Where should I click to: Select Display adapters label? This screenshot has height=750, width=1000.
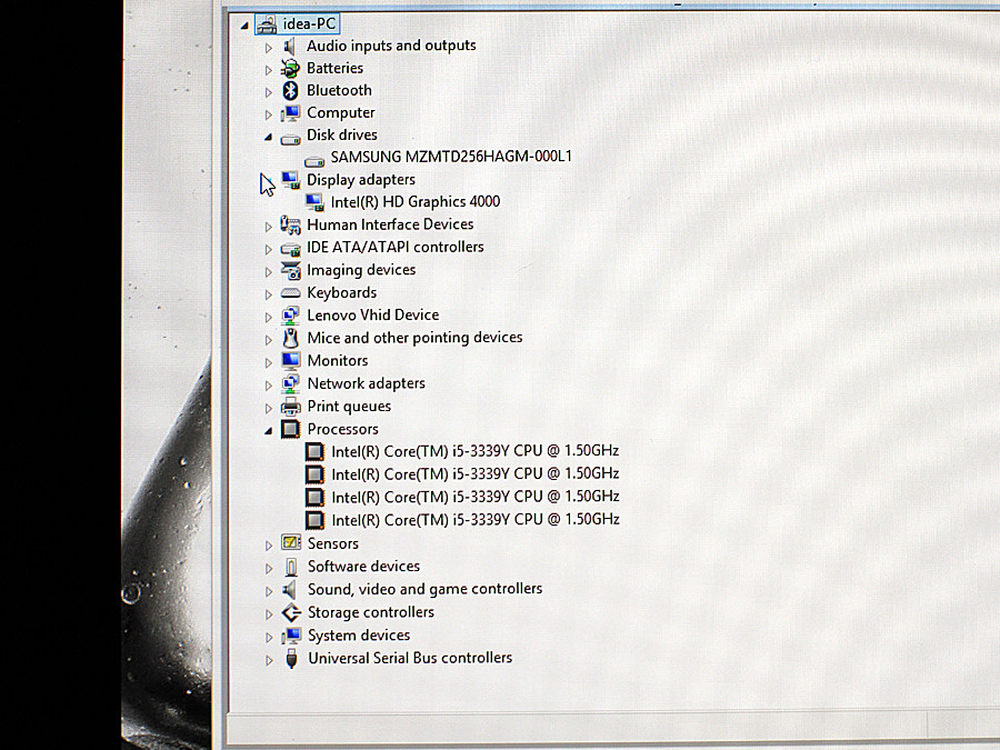tap(361, 180)
